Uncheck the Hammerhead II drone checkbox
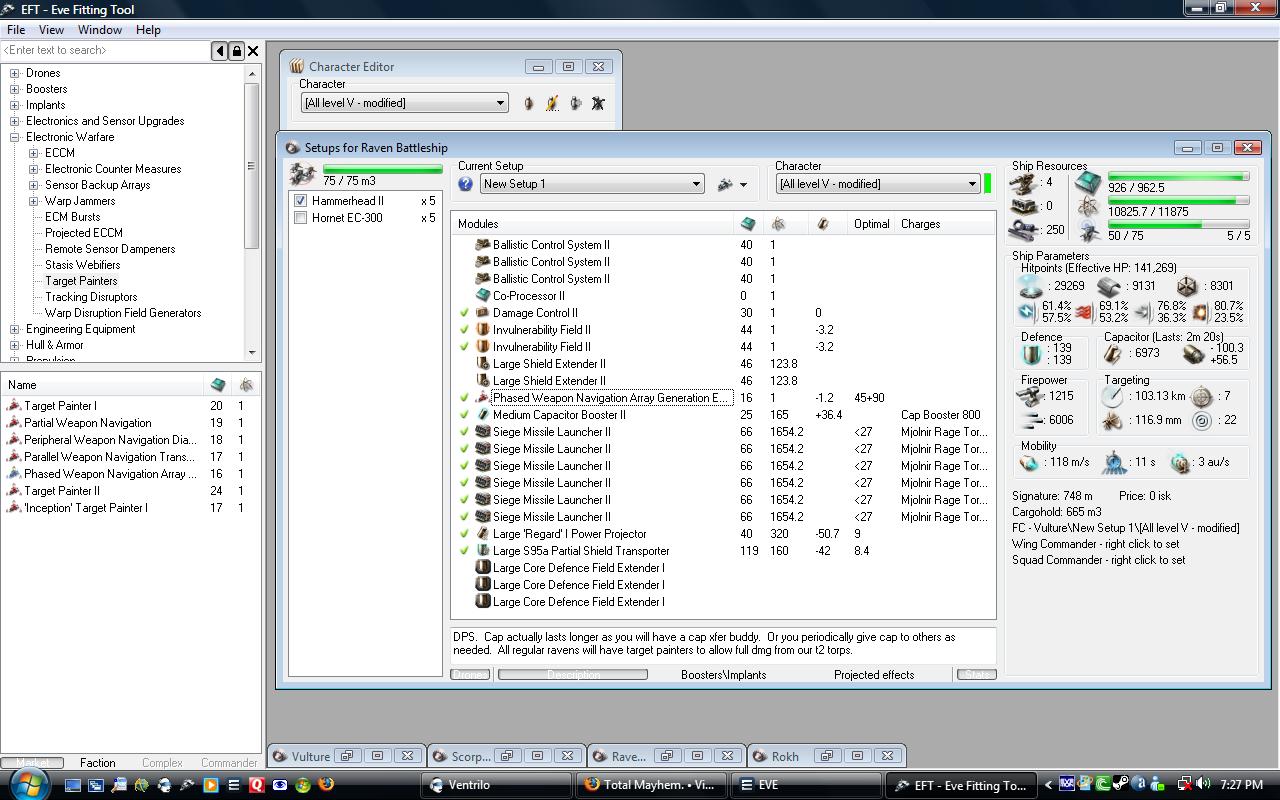 (x=300, y=201)
